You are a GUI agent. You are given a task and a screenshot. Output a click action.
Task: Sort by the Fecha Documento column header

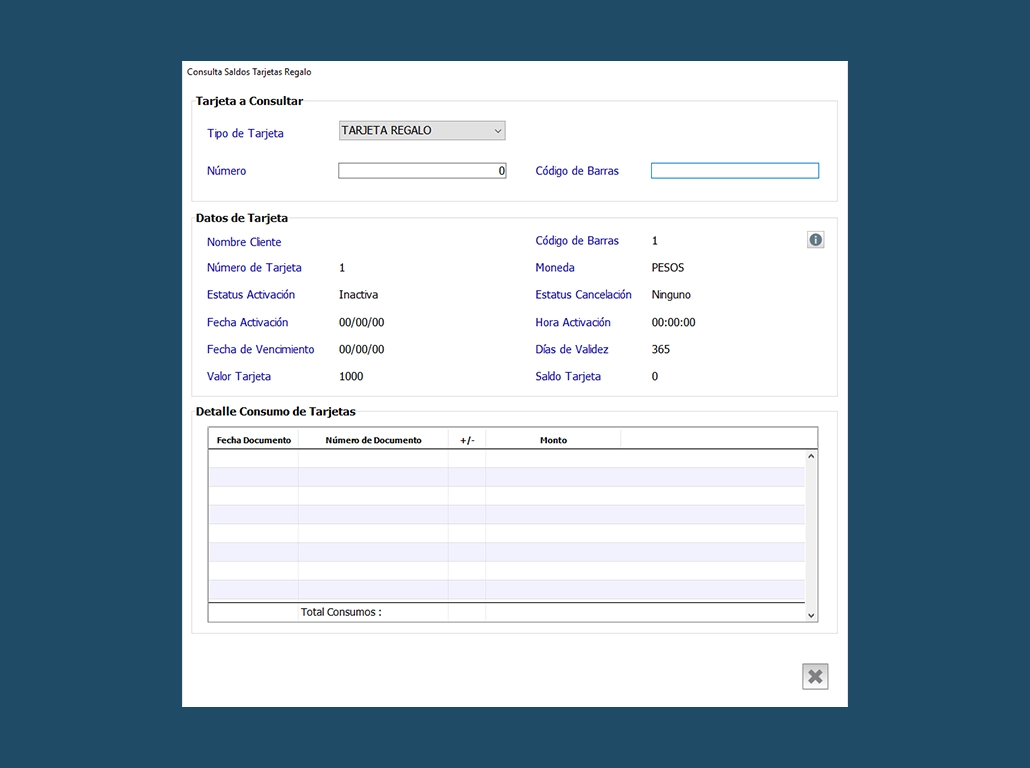[253, 440]
